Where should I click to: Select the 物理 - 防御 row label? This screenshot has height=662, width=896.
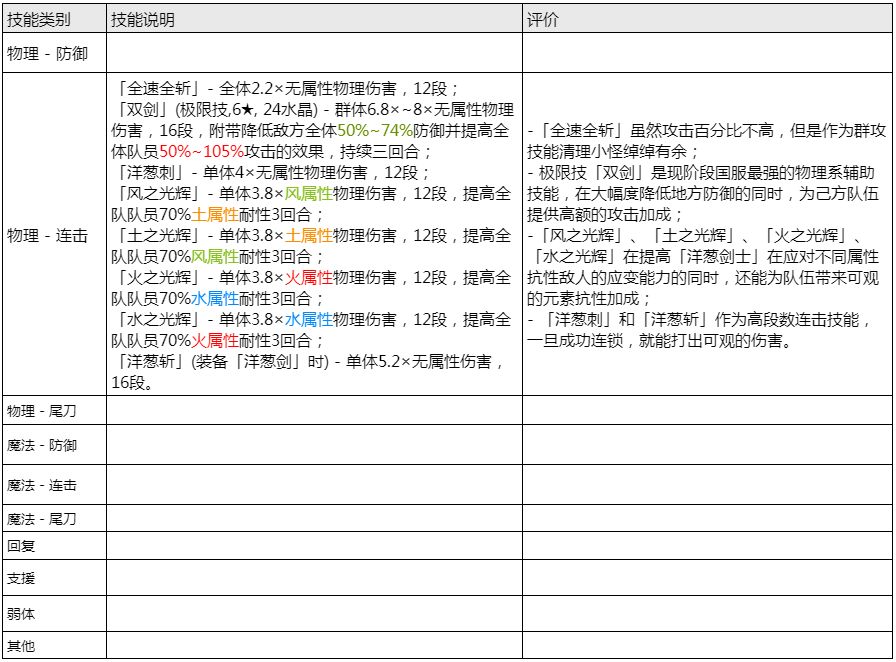click(47, 53)
